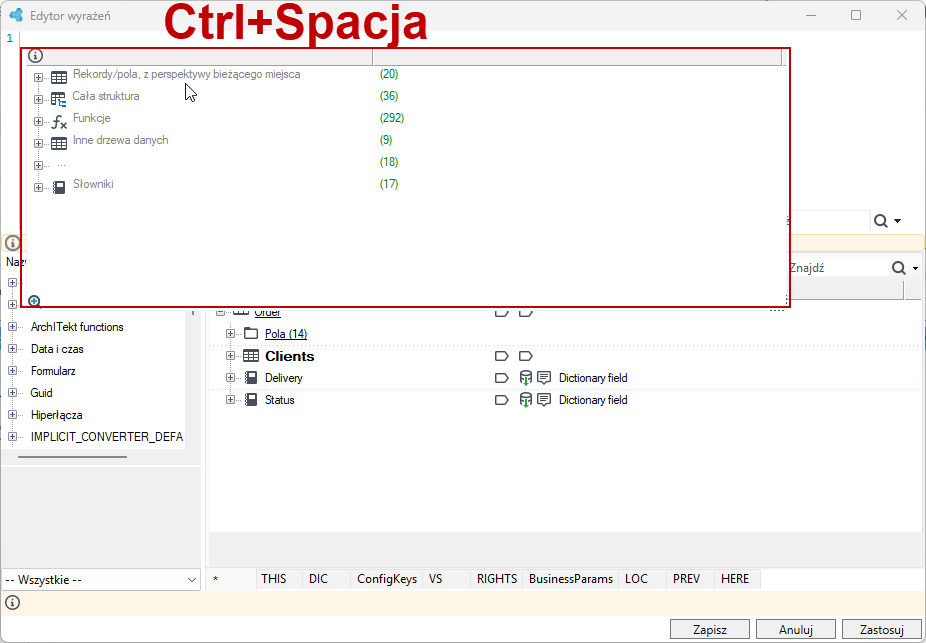
Task: Switch to the THIS tab
Action: pos(273,579)
